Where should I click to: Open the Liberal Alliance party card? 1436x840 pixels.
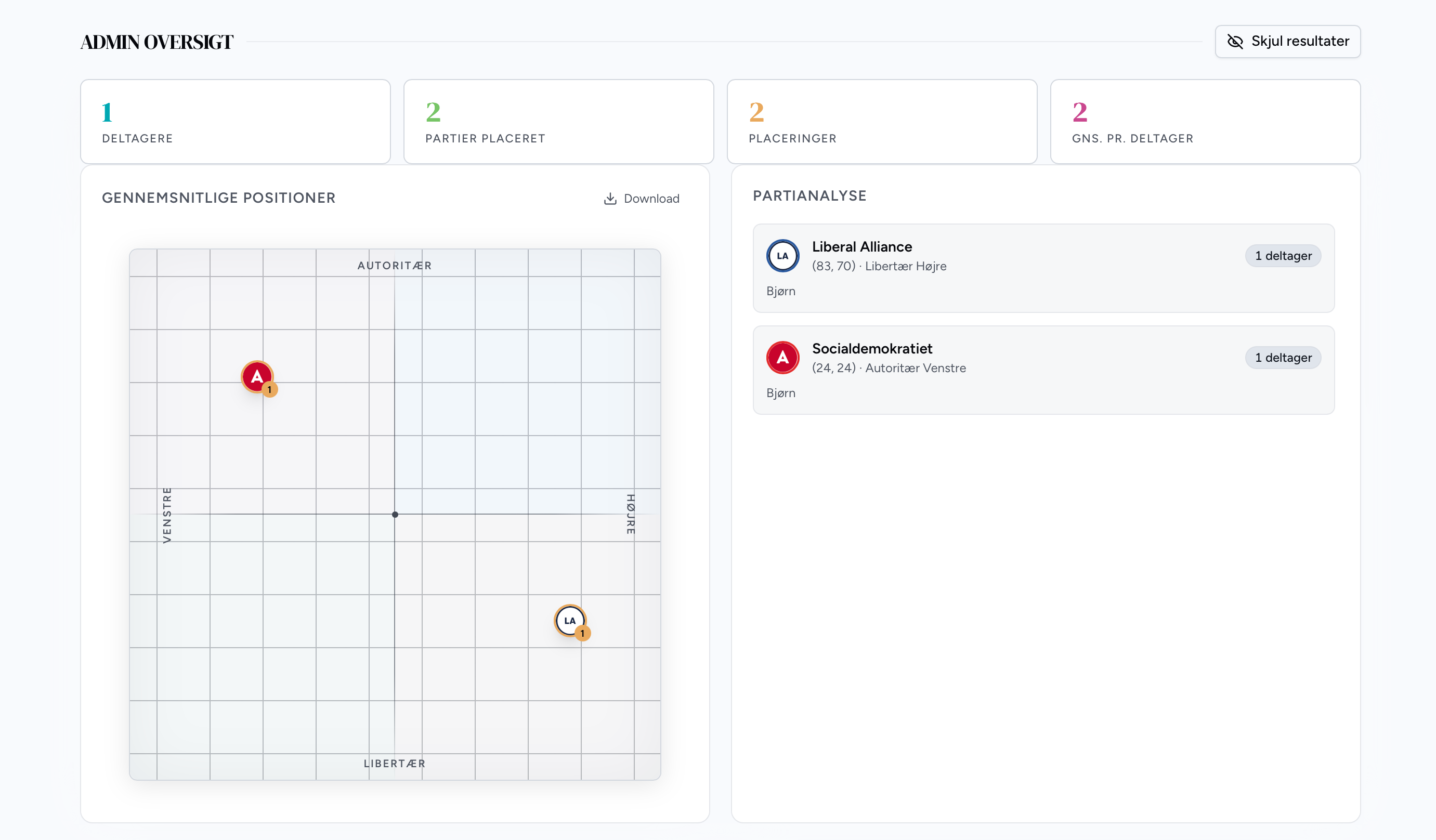click(1043, 268)
